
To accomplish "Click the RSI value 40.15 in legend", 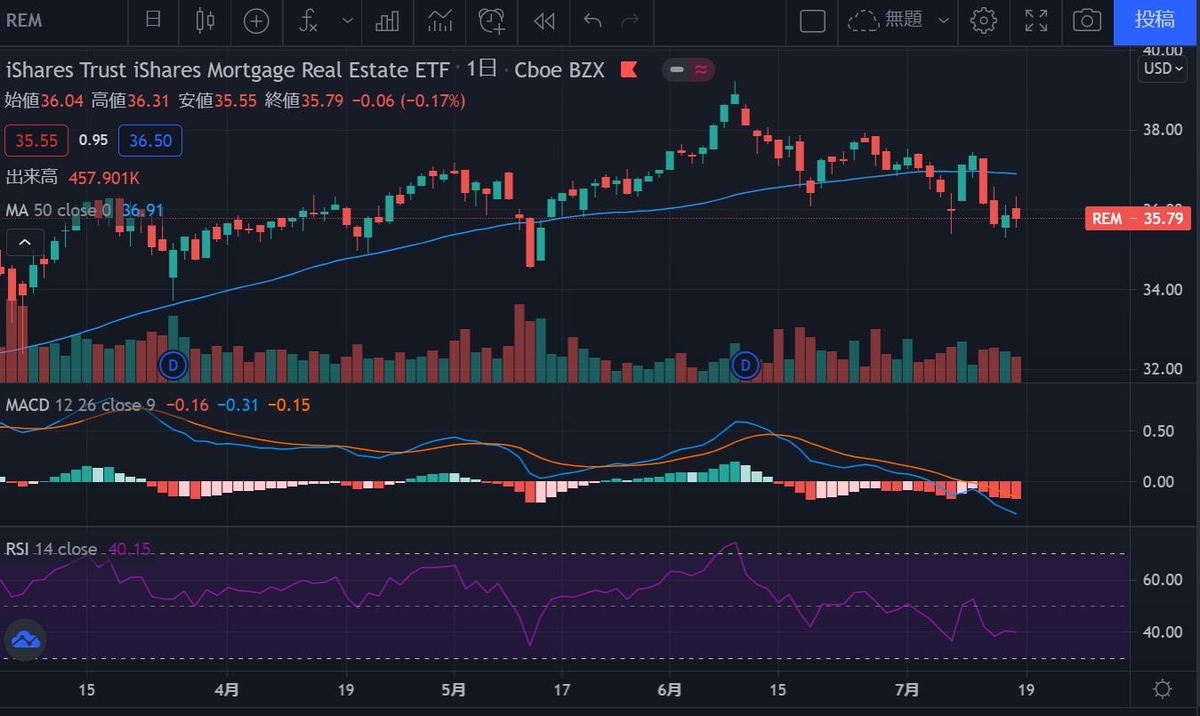I will coord(129,549).
